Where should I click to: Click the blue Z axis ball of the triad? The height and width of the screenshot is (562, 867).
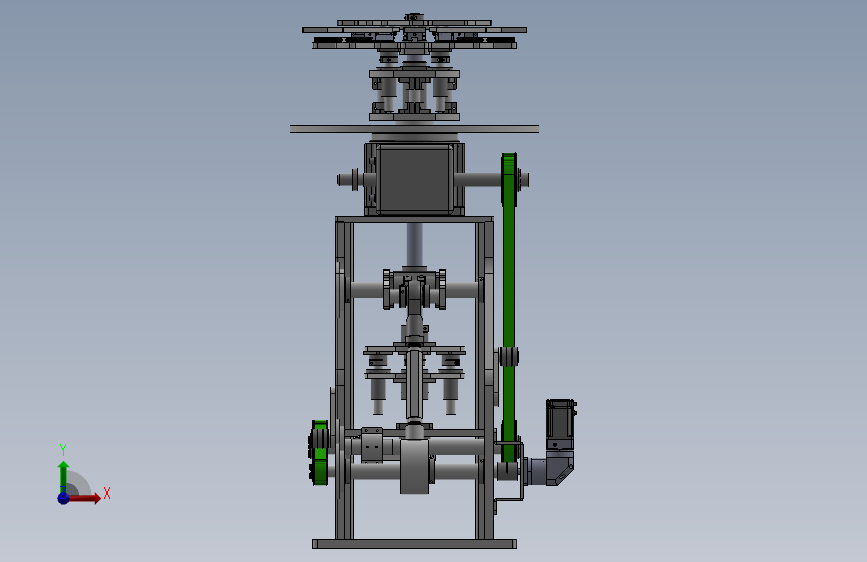click(64, 498)
